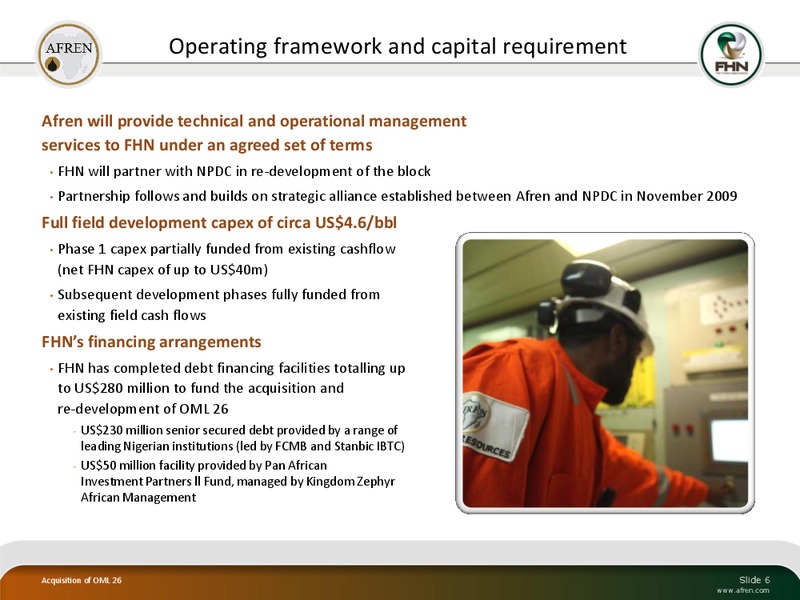Click the line mentioning 'Kingdom Zephyr'

click(x=238, y=482)
